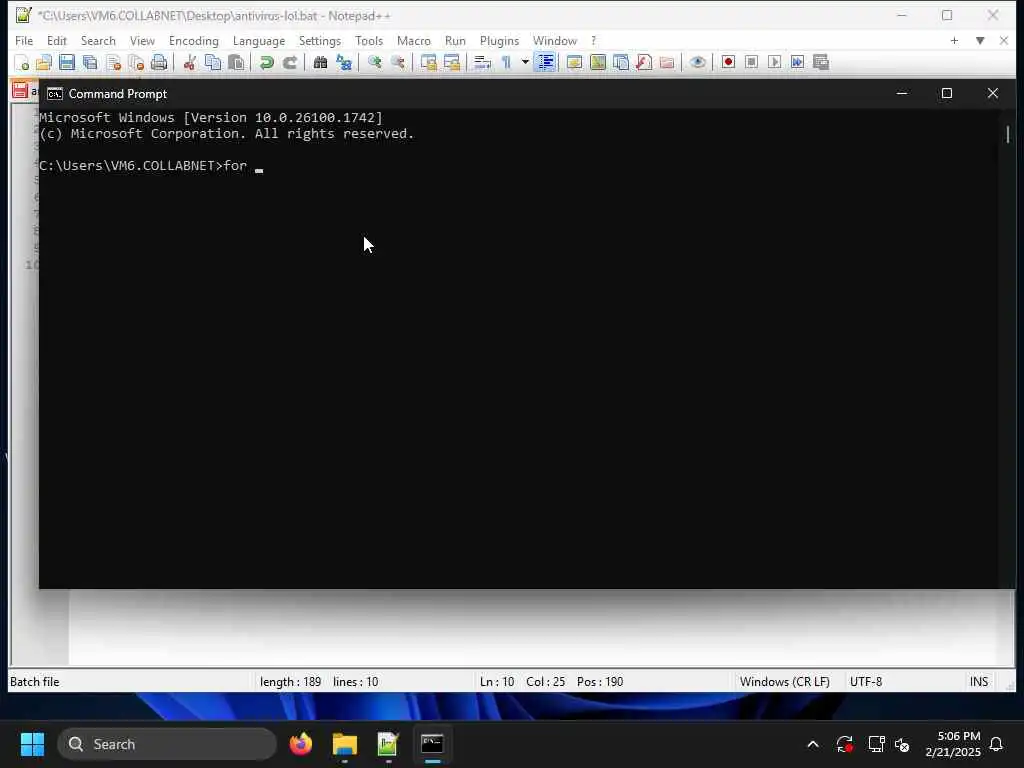Click the Zoom Out magnifier icon

pos(398,63)
